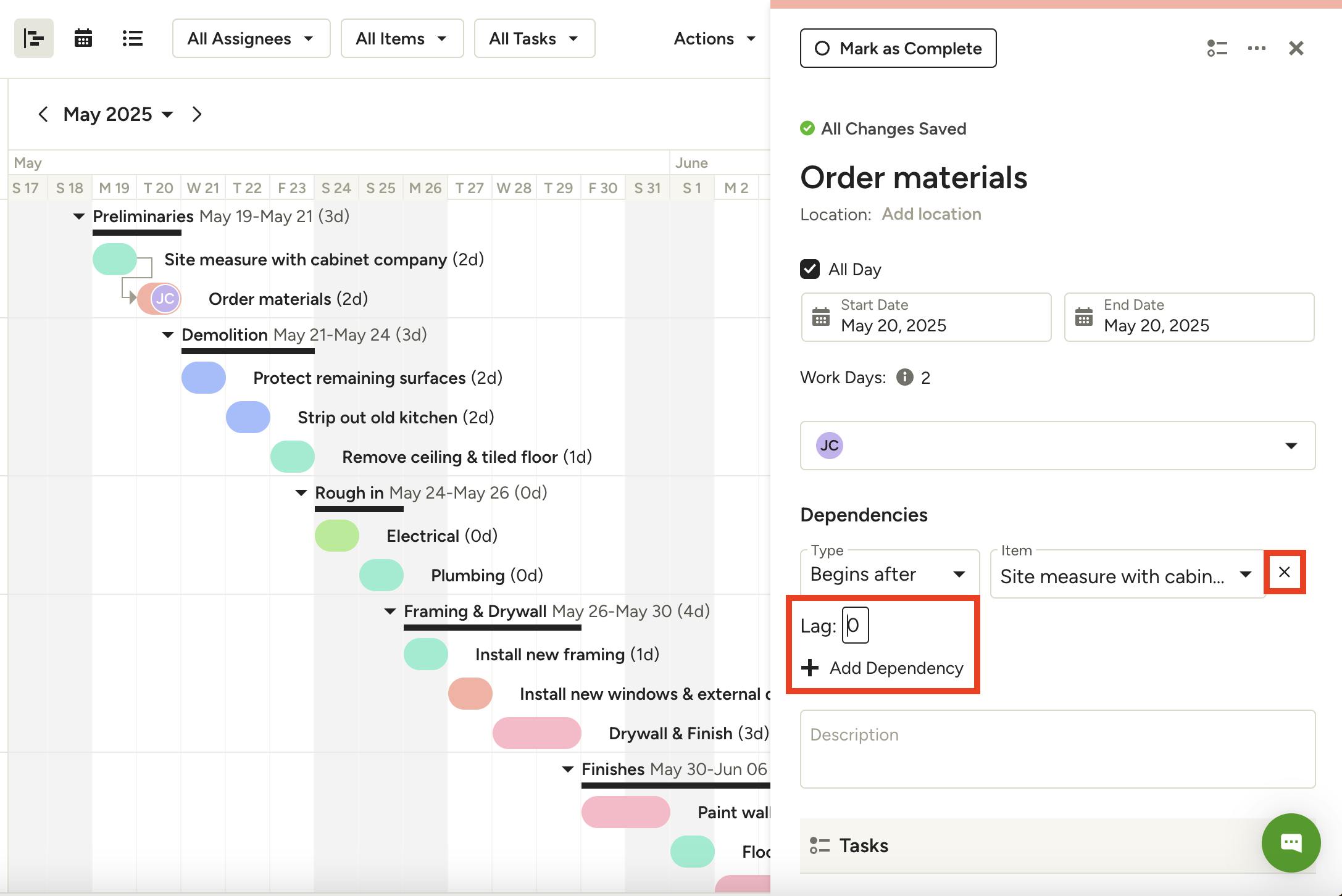This screenshot has width=1342, height=896.
Task: Open the All Assignees filter dropdown
Action: (251, 38)
